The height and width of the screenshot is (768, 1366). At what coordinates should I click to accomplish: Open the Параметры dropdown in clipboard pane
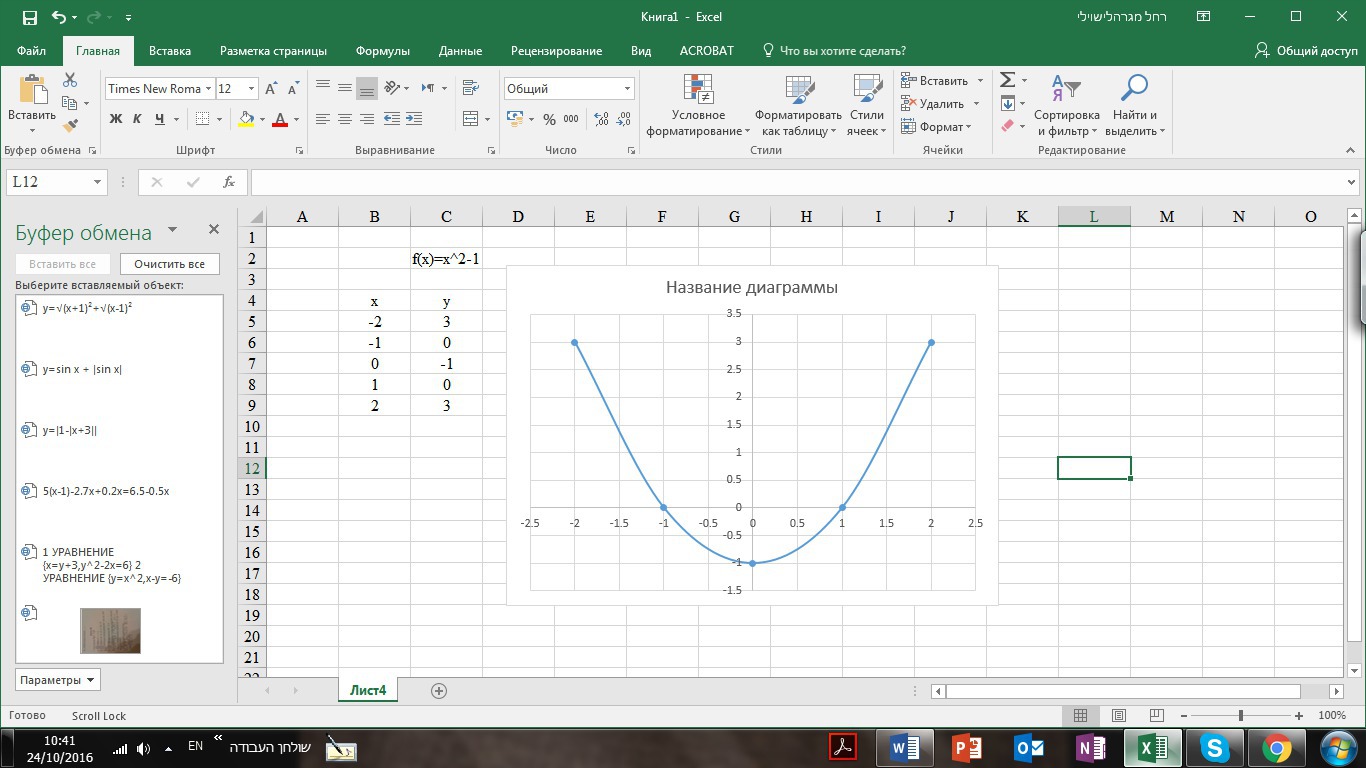click(58, 680)
